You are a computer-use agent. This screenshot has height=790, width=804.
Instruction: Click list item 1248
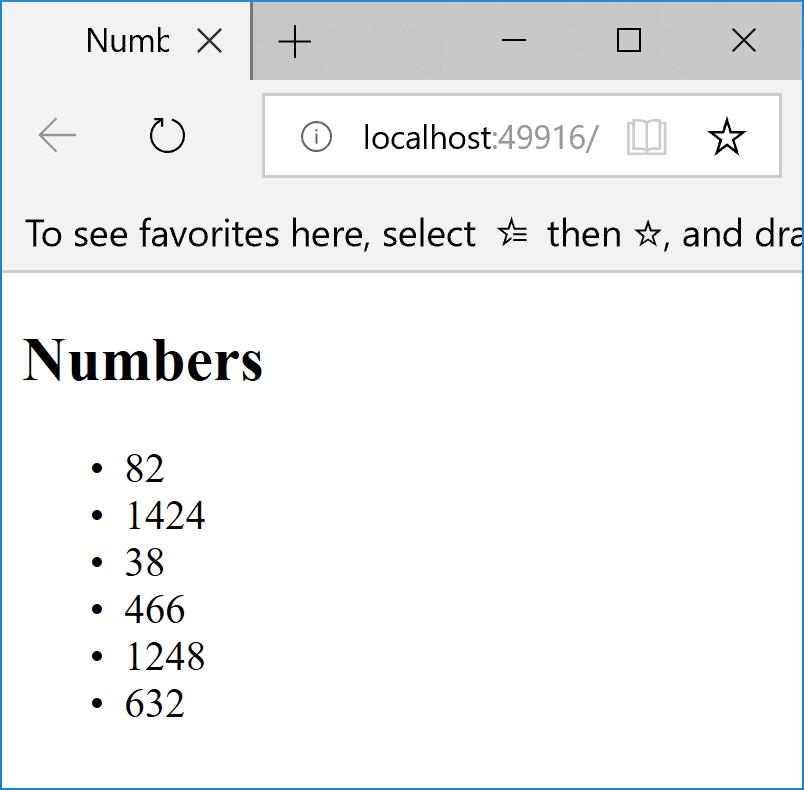click(x=165, y=656)
